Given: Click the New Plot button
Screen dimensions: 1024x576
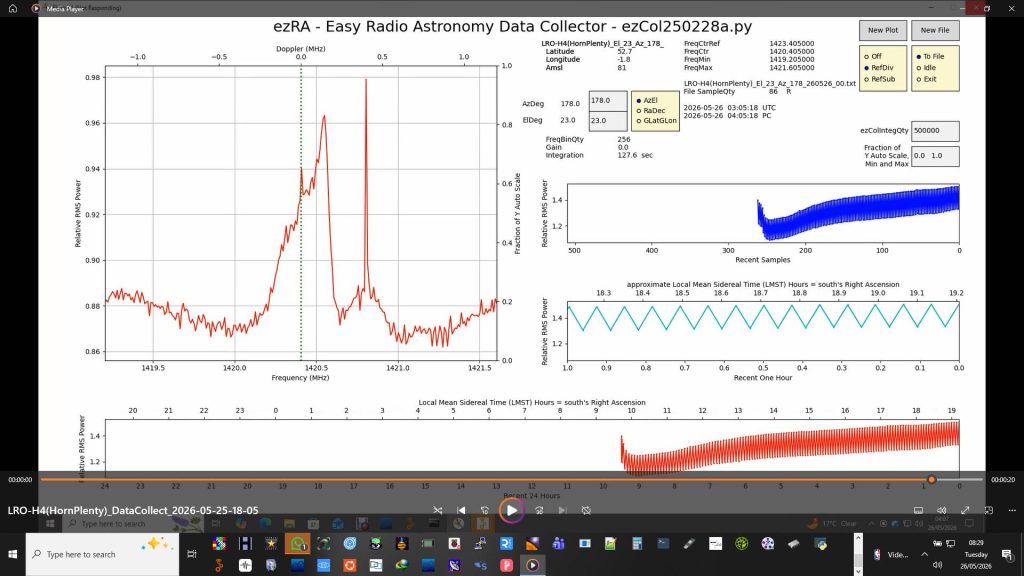Looking at the screenshot, I should [882, 30].
